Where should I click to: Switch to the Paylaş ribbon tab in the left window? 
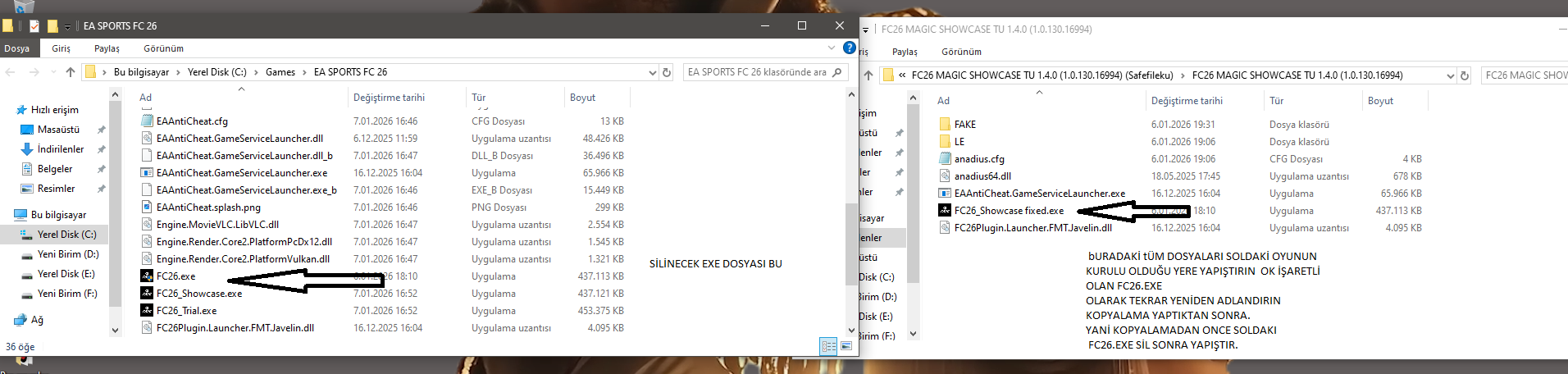(107, 48)
